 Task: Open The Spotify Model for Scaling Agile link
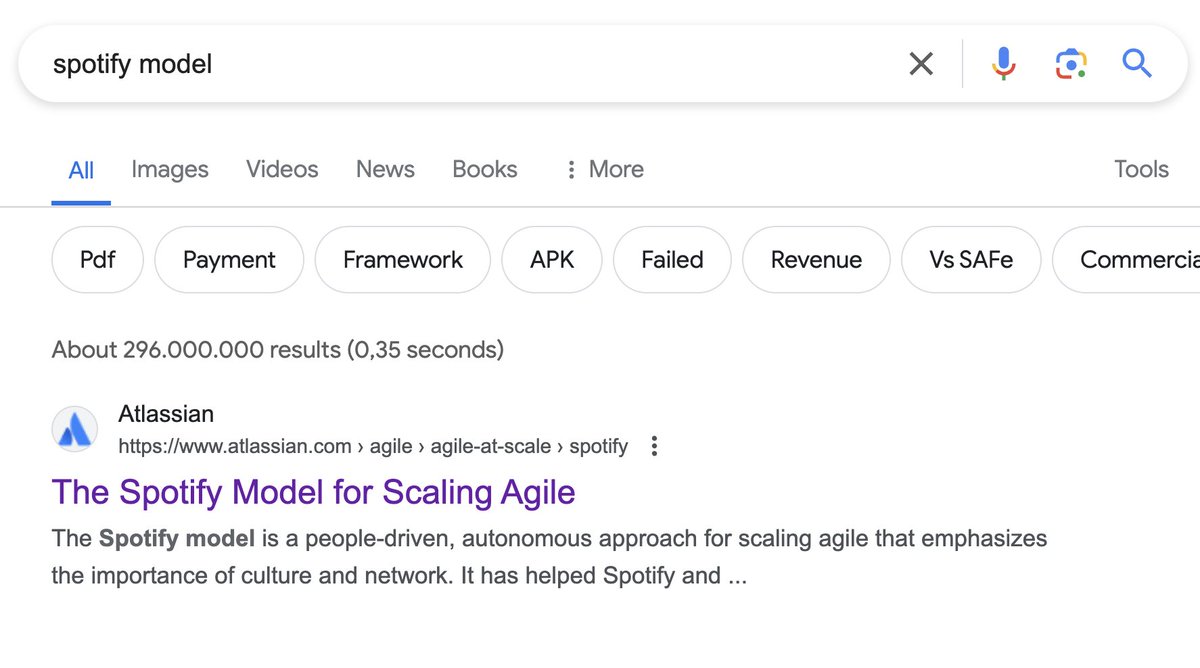coord(314,492)
